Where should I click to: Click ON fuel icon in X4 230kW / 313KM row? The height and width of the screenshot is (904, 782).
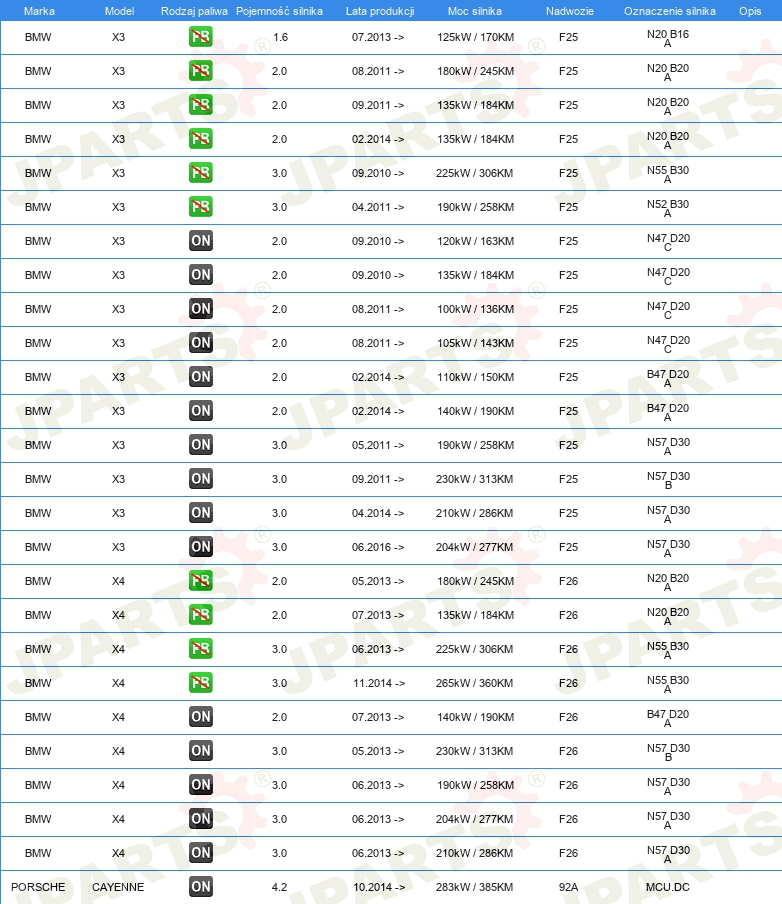(x=201, y=751)
